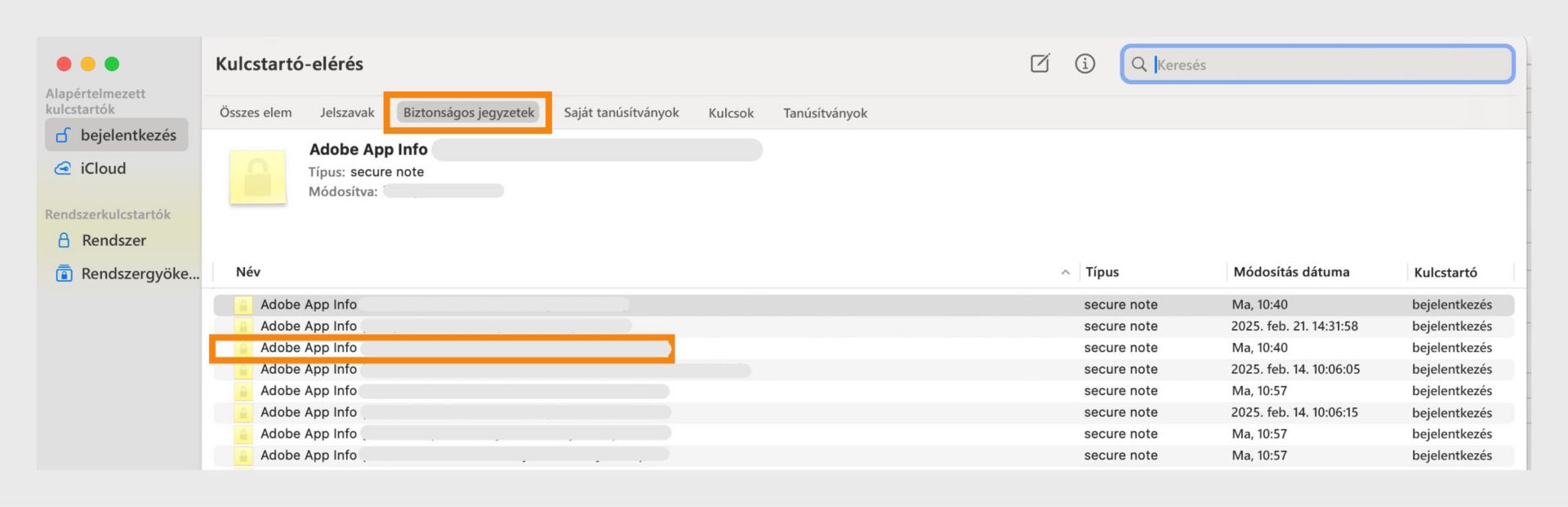Focus the Keresés search field
1568x507 pixels.
point(1317,64)
